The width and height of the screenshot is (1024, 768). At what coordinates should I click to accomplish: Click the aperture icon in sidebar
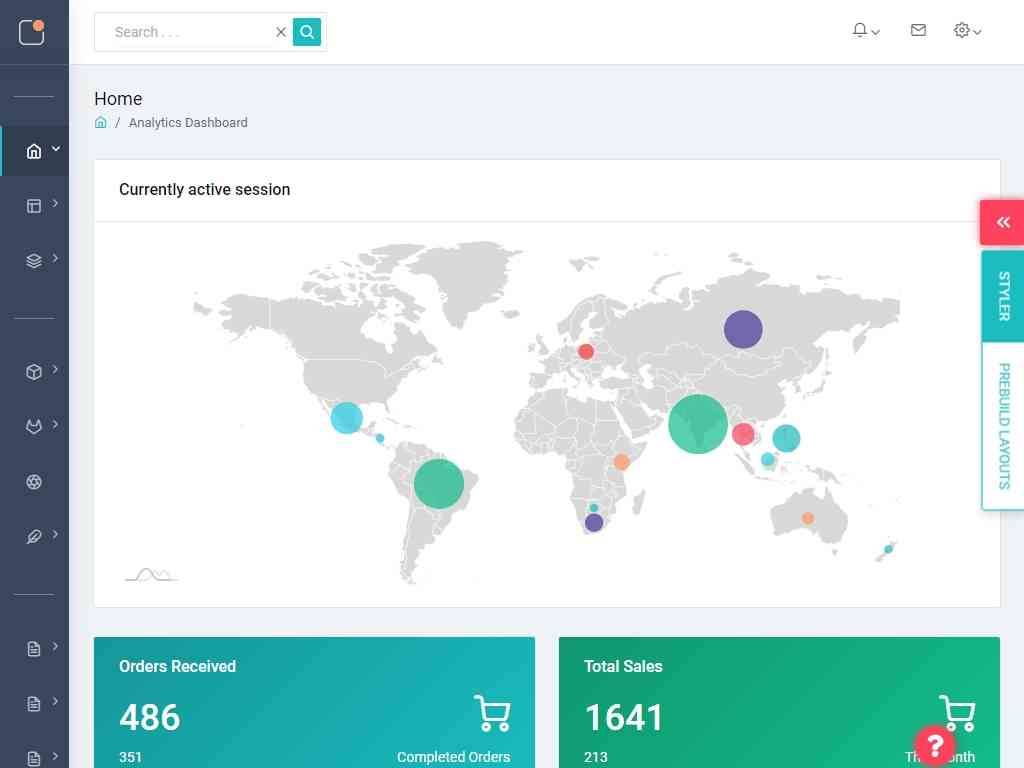coord(34,482)
